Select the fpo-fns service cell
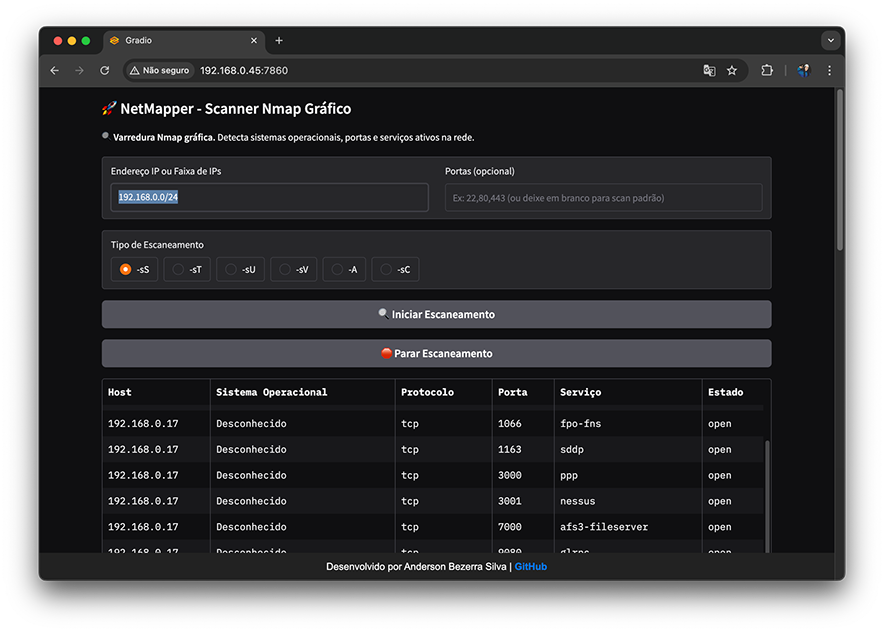The width and height of the screenshot is (884, 632). [x=628, y=423]
